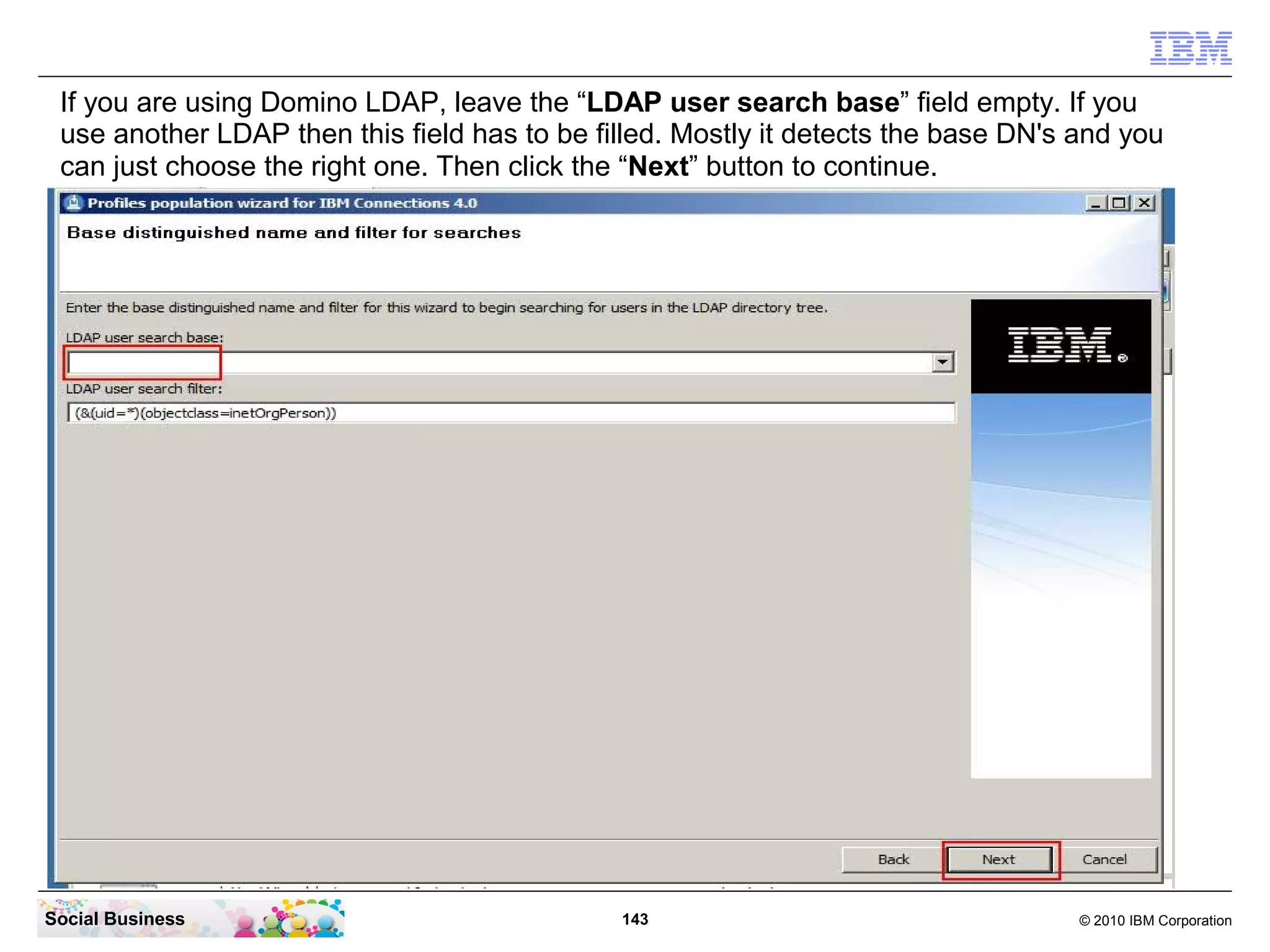Click the wizard icon in the title bar
Screen dimensions: 1270x952
(x=74, y=203)
